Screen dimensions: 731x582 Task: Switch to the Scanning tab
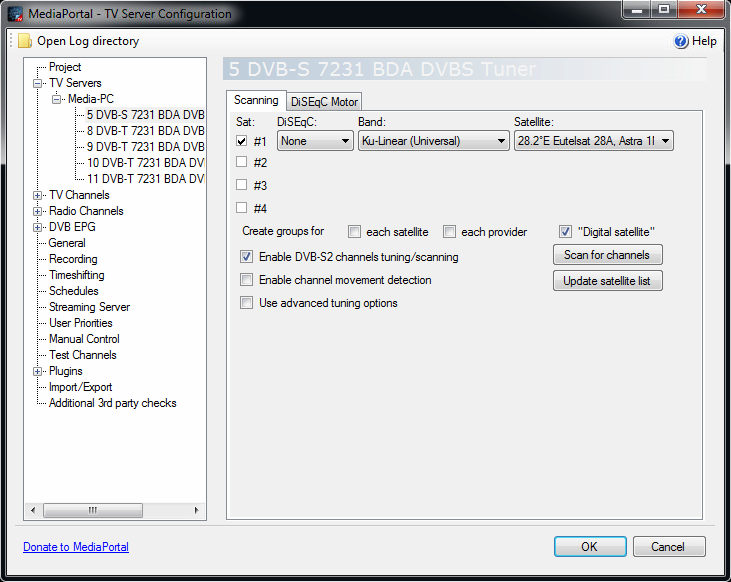pos(256,100)
